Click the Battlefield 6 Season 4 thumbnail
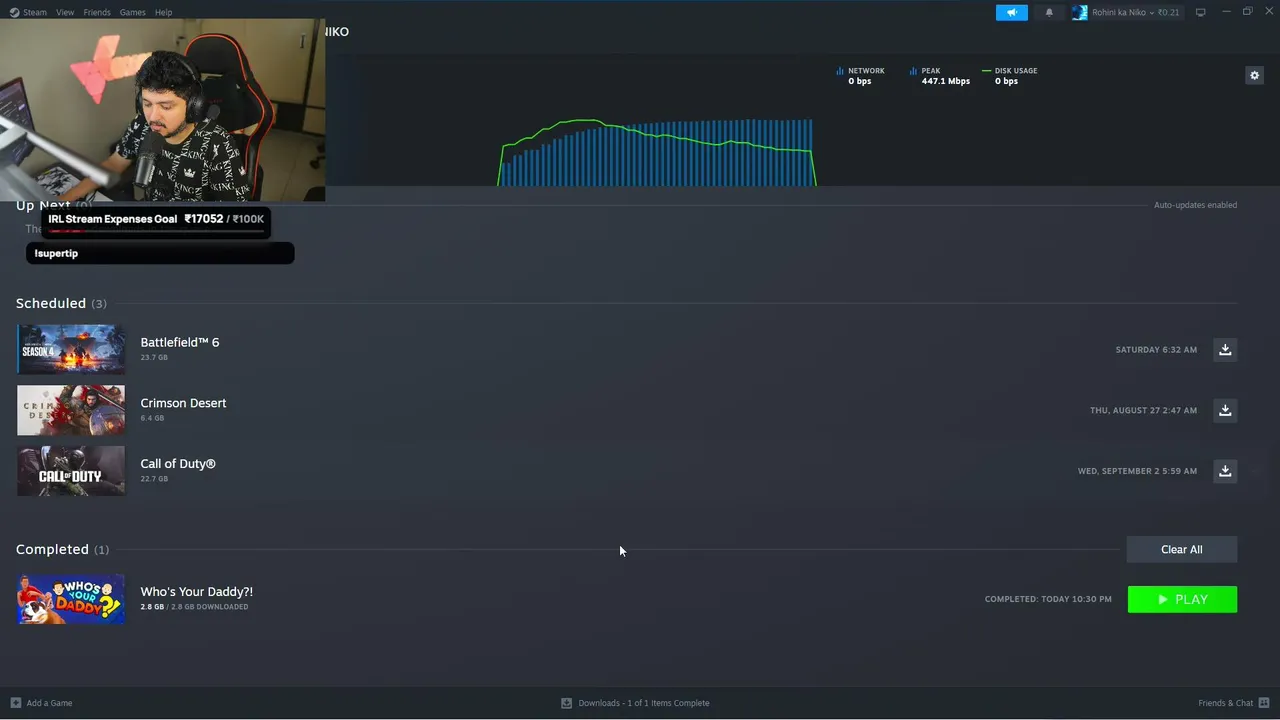This screenshot has width=1280, height=720. click(71, 349)
